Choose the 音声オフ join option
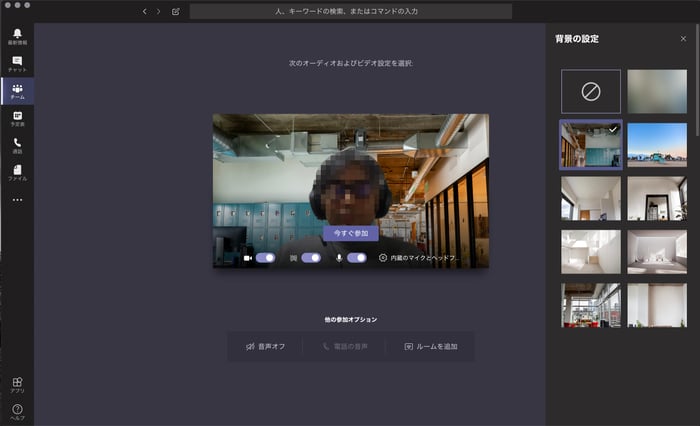 266,346
